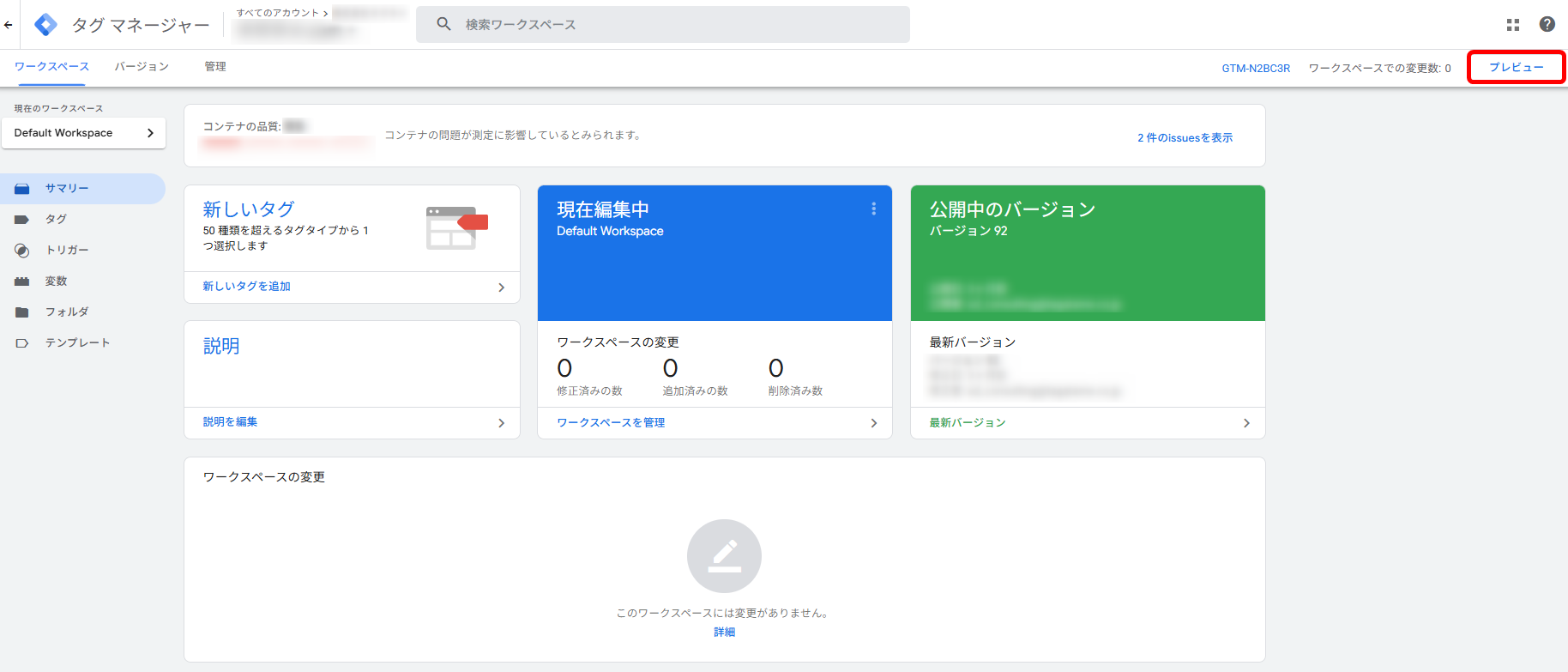This screenshot has width=1568, height=672.
Task: Click the 説明 card heading
Action: tap(221, 346)
